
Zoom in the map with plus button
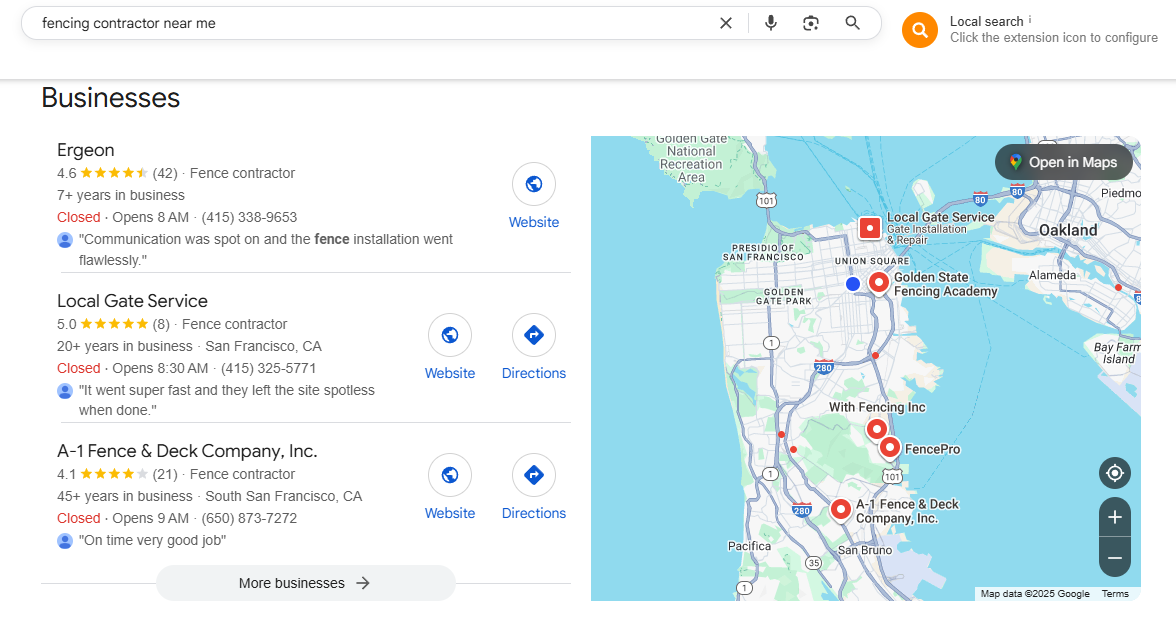tap(1114, 517)
